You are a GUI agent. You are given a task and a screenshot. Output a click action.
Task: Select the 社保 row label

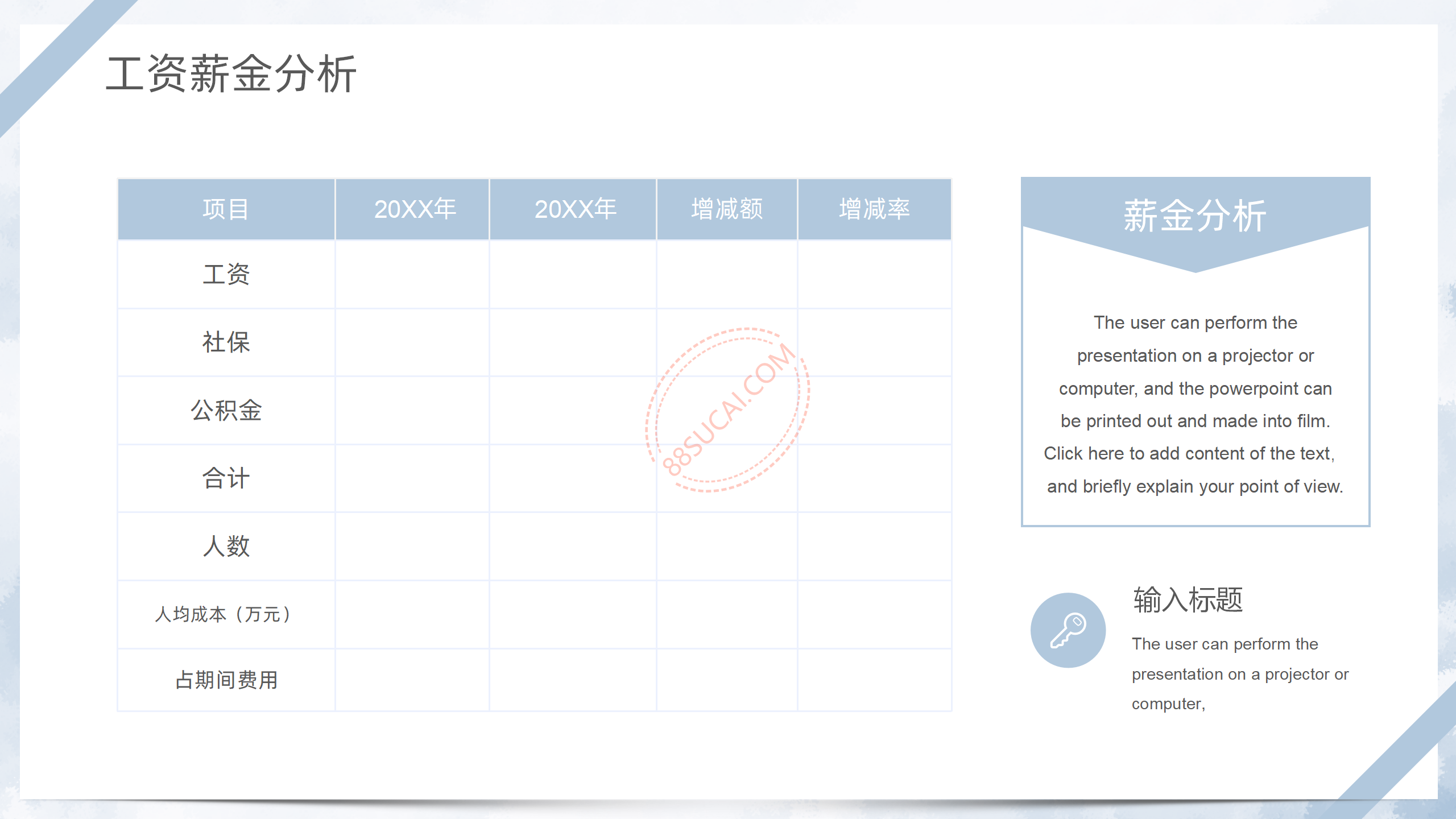point(226,342)
